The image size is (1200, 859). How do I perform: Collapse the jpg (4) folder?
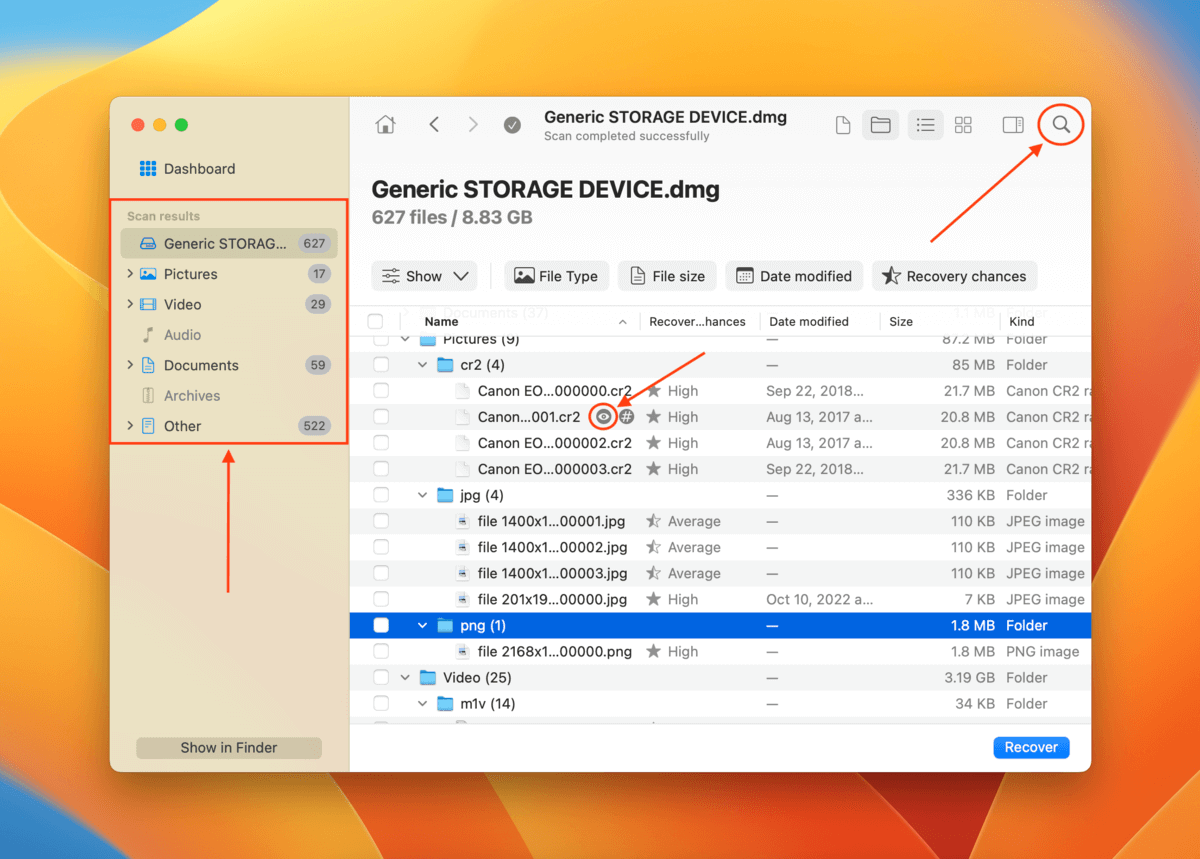tap(422, 495)
